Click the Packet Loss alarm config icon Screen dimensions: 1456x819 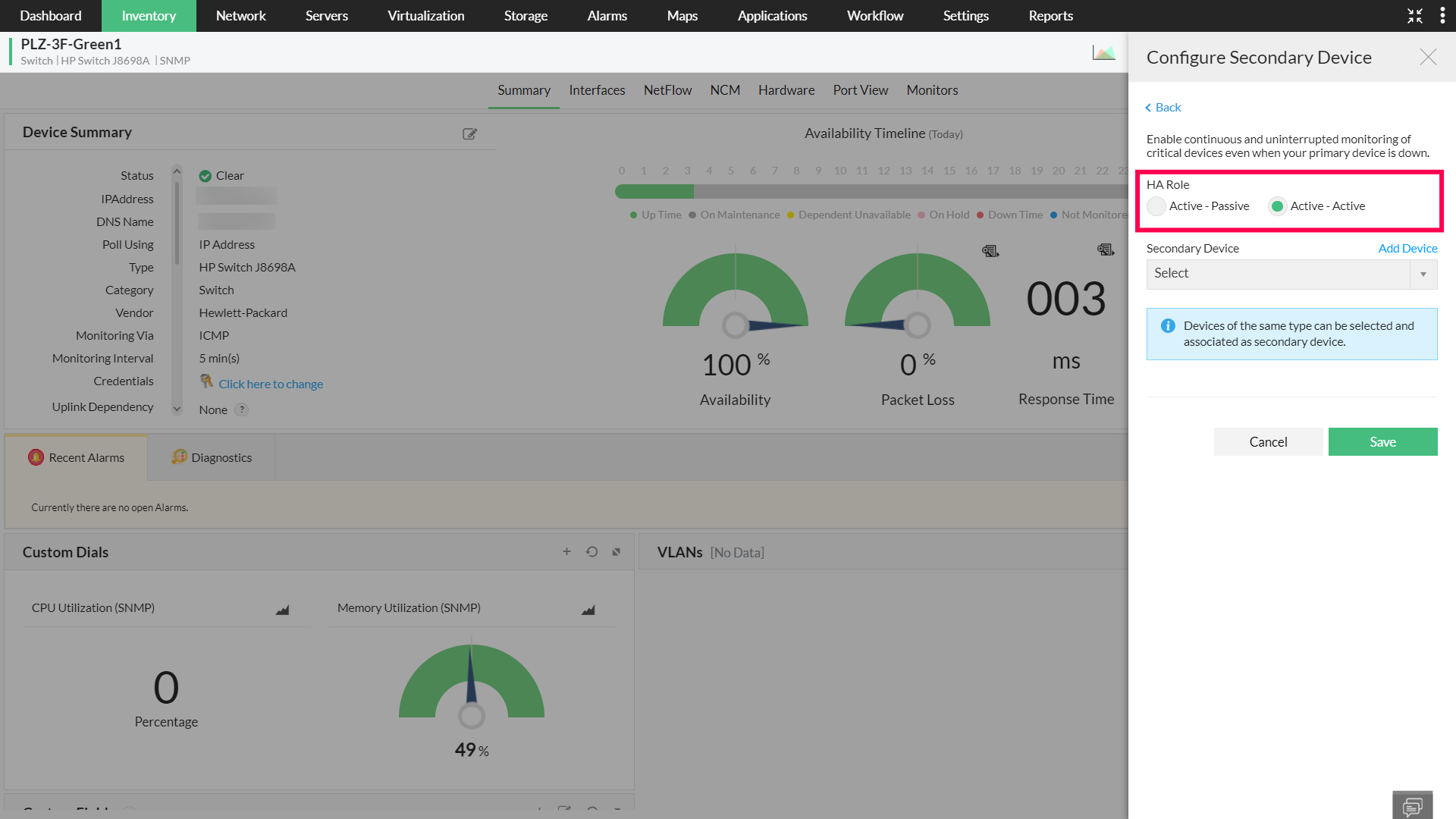(990, 251)
